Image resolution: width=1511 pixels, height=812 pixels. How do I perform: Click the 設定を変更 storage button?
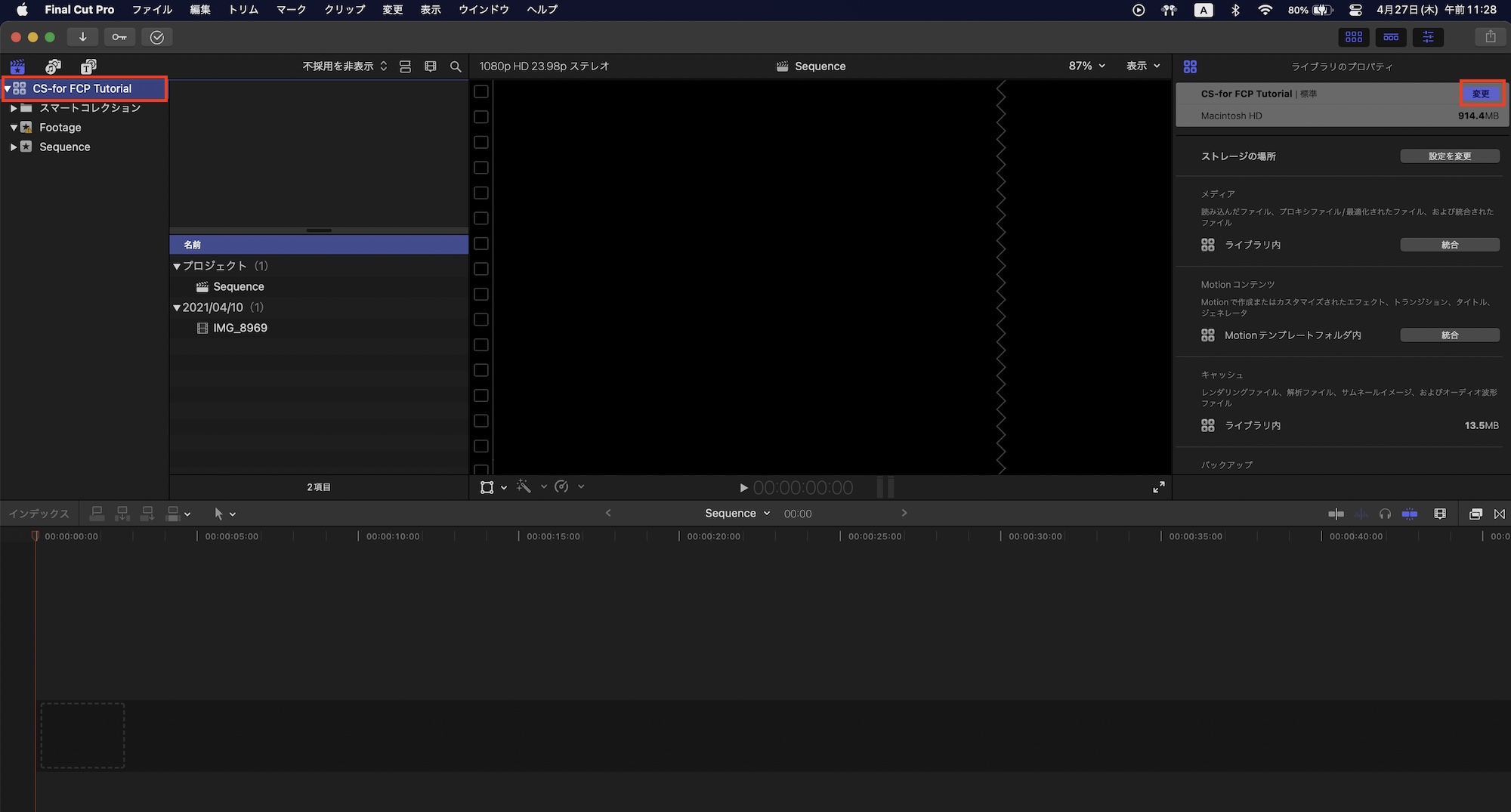(x=1449, y=156)
